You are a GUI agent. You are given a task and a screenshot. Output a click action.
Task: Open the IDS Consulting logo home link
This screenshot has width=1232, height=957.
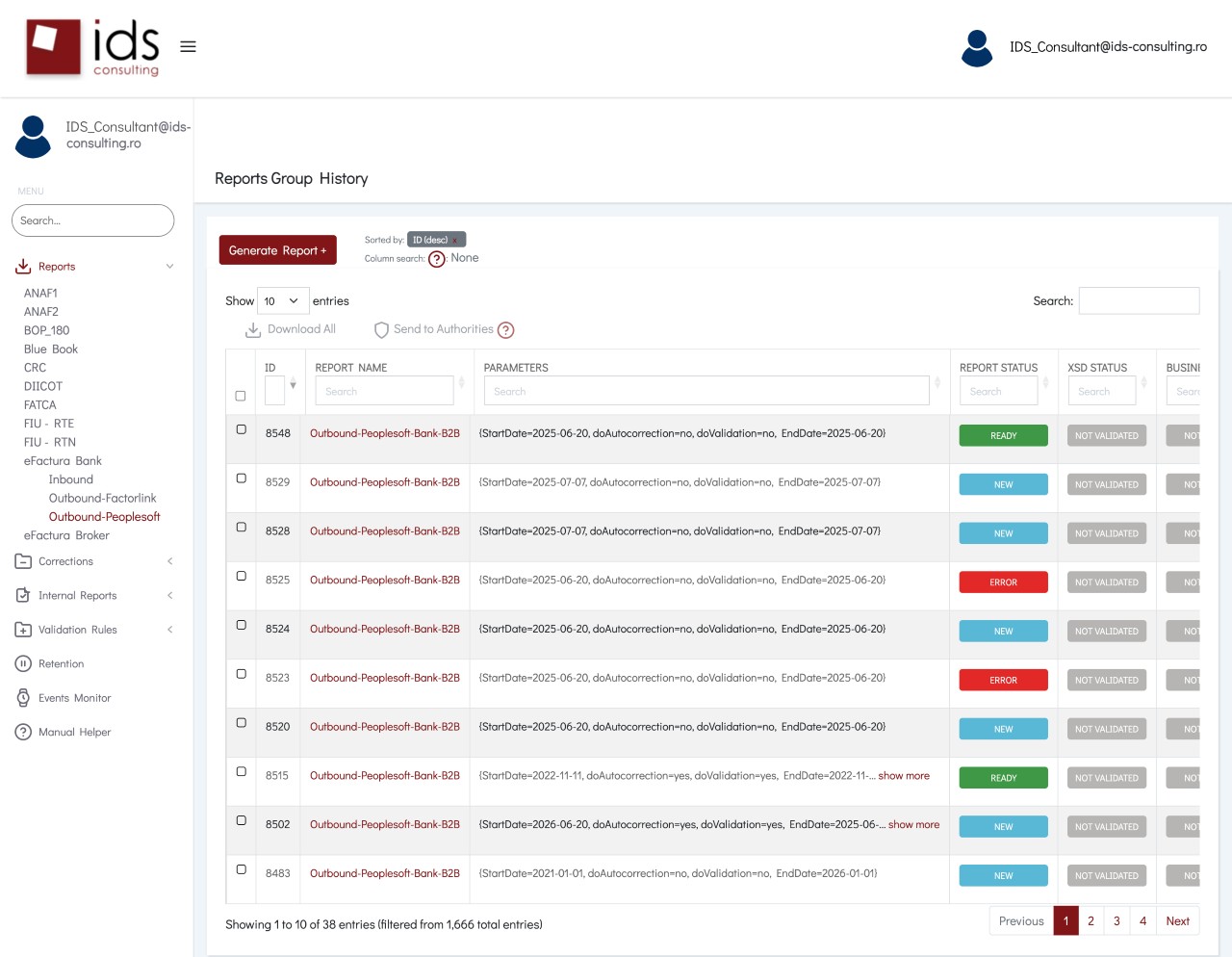click(x=92, y=47)
